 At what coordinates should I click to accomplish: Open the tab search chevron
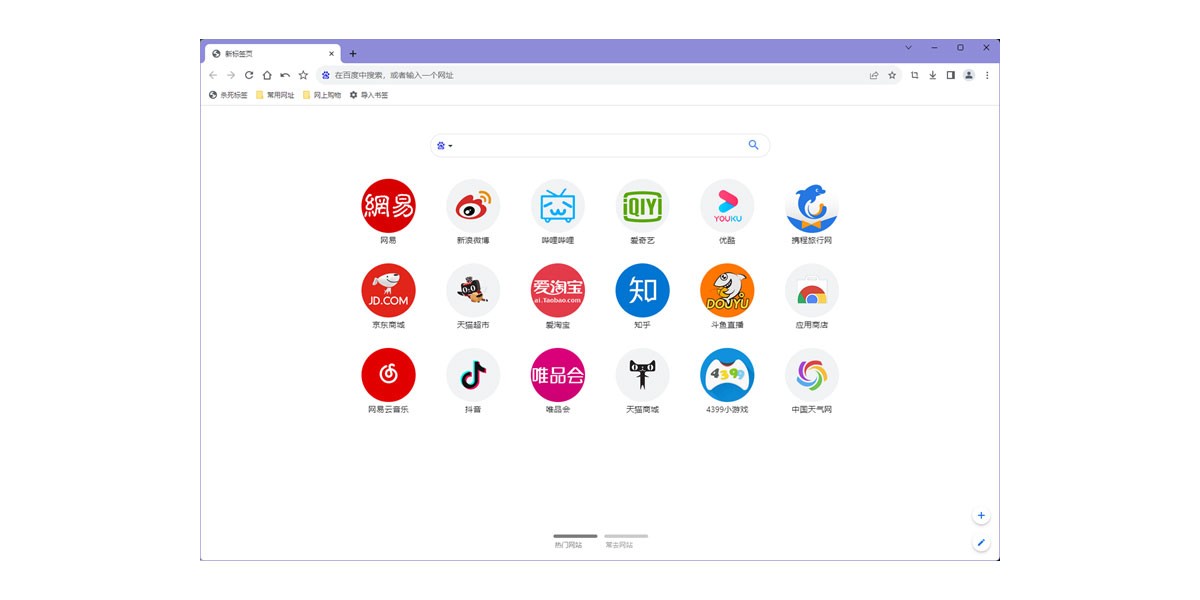pos(908,47)
